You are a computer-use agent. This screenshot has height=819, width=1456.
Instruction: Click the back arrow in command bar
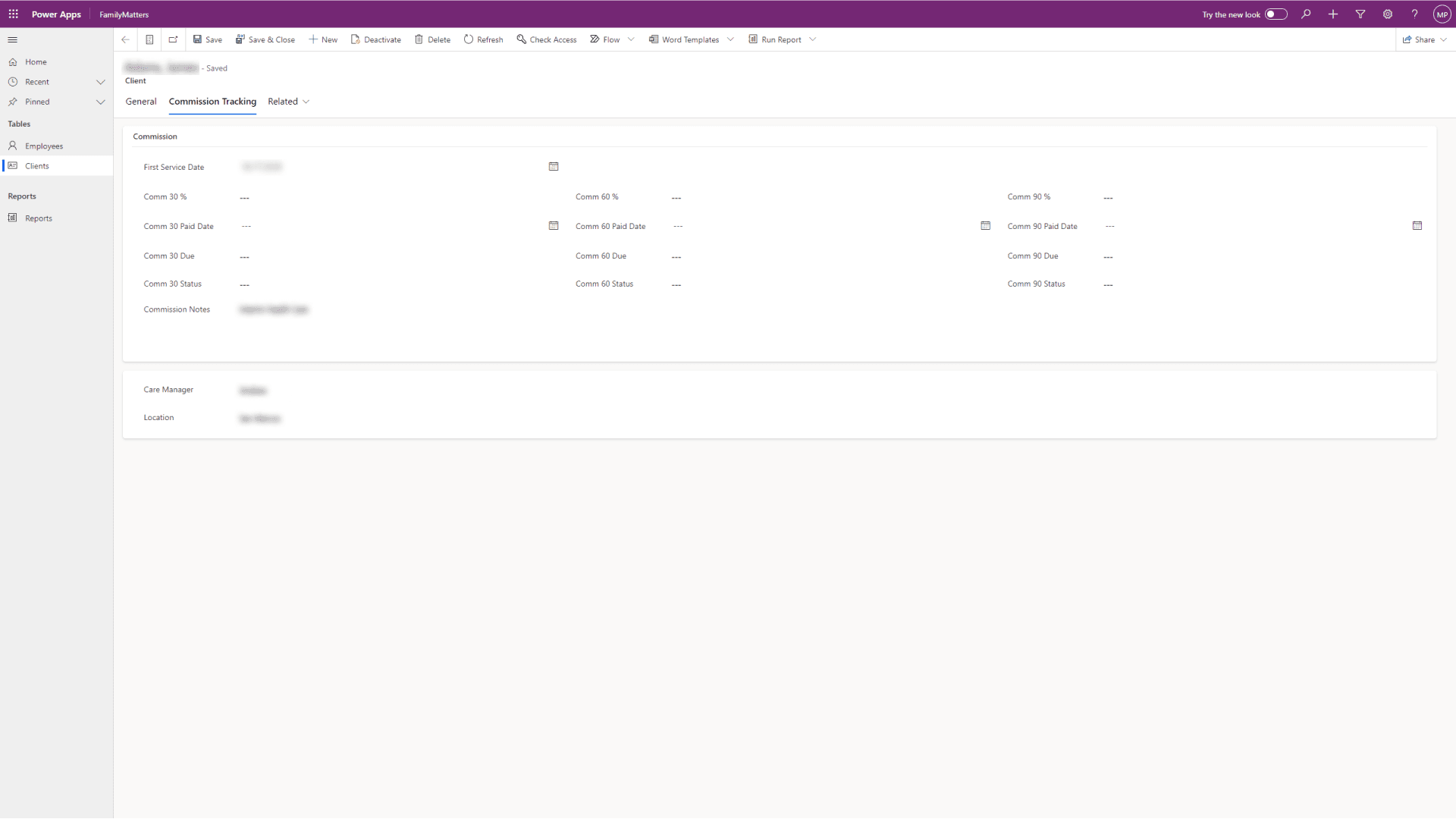tap(125, 39)
